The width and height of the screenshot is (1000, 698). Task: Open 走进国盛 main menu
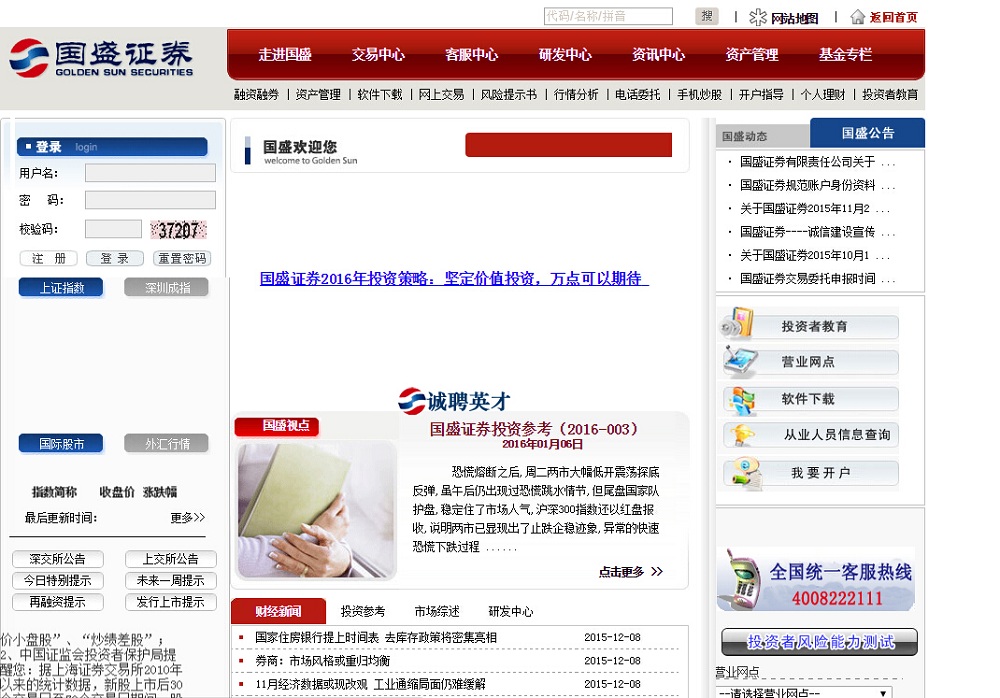pyautogui.click(x=285, y=55)
